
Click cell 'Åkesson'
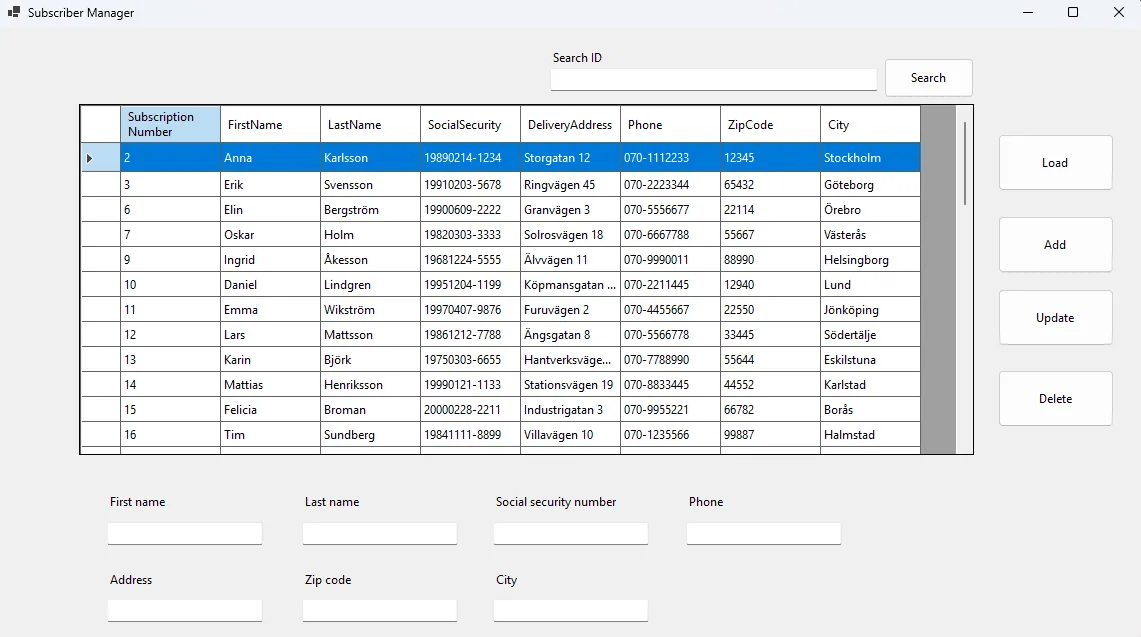pos(370,260)
